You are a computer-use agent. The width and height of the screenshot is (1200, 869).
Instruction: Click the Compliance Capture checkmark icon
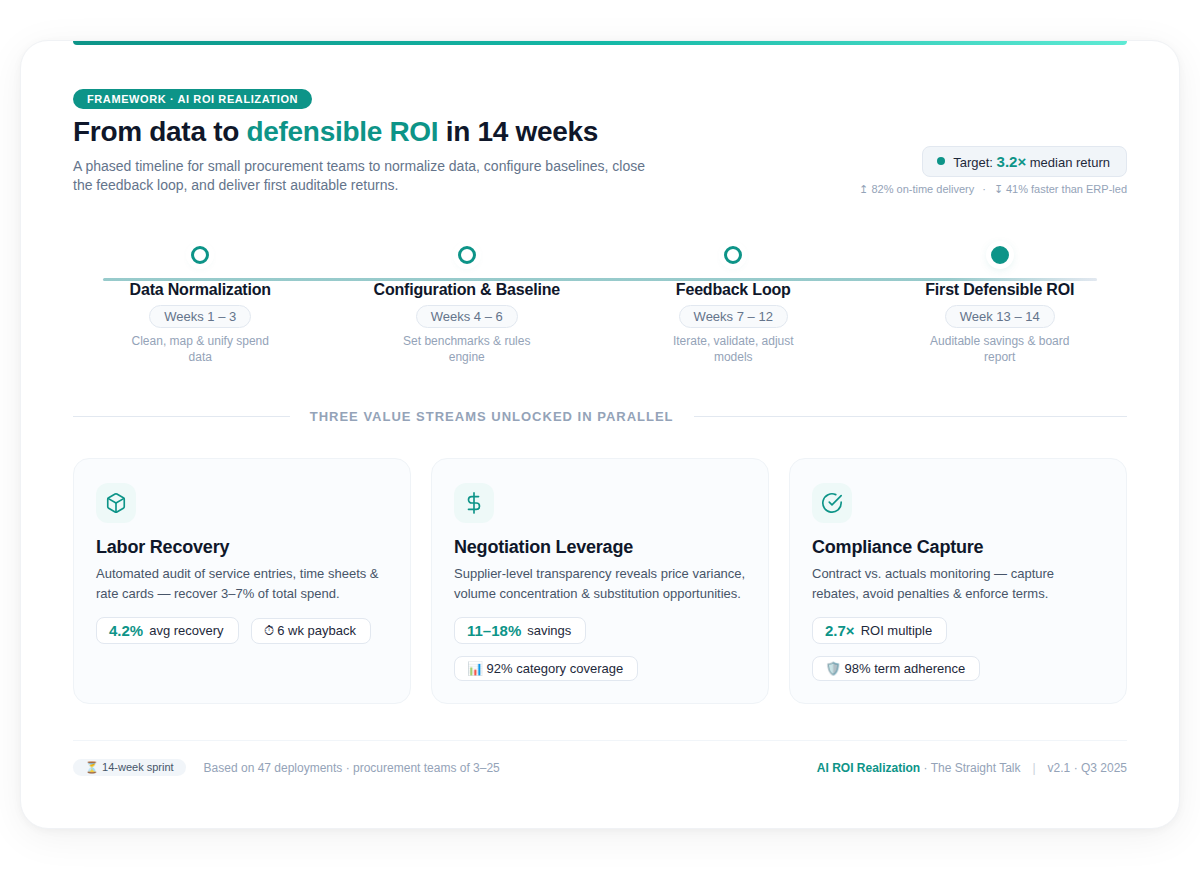832,503
